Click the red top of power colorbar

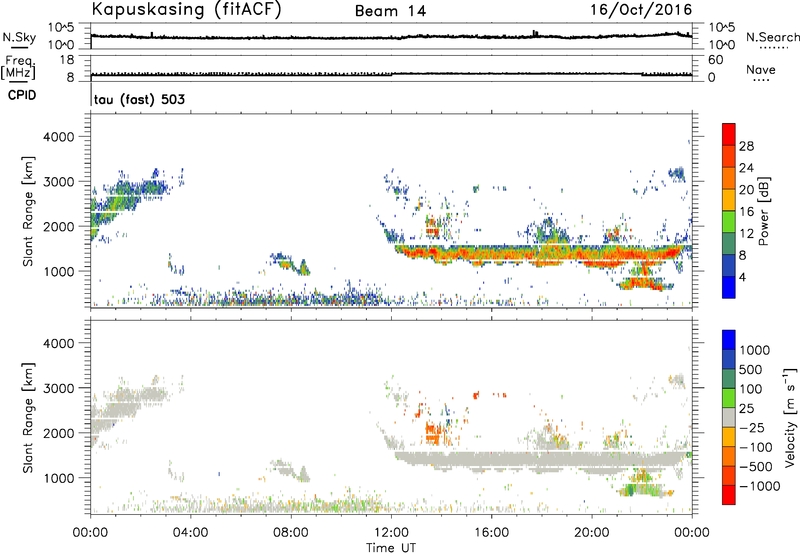729,132
